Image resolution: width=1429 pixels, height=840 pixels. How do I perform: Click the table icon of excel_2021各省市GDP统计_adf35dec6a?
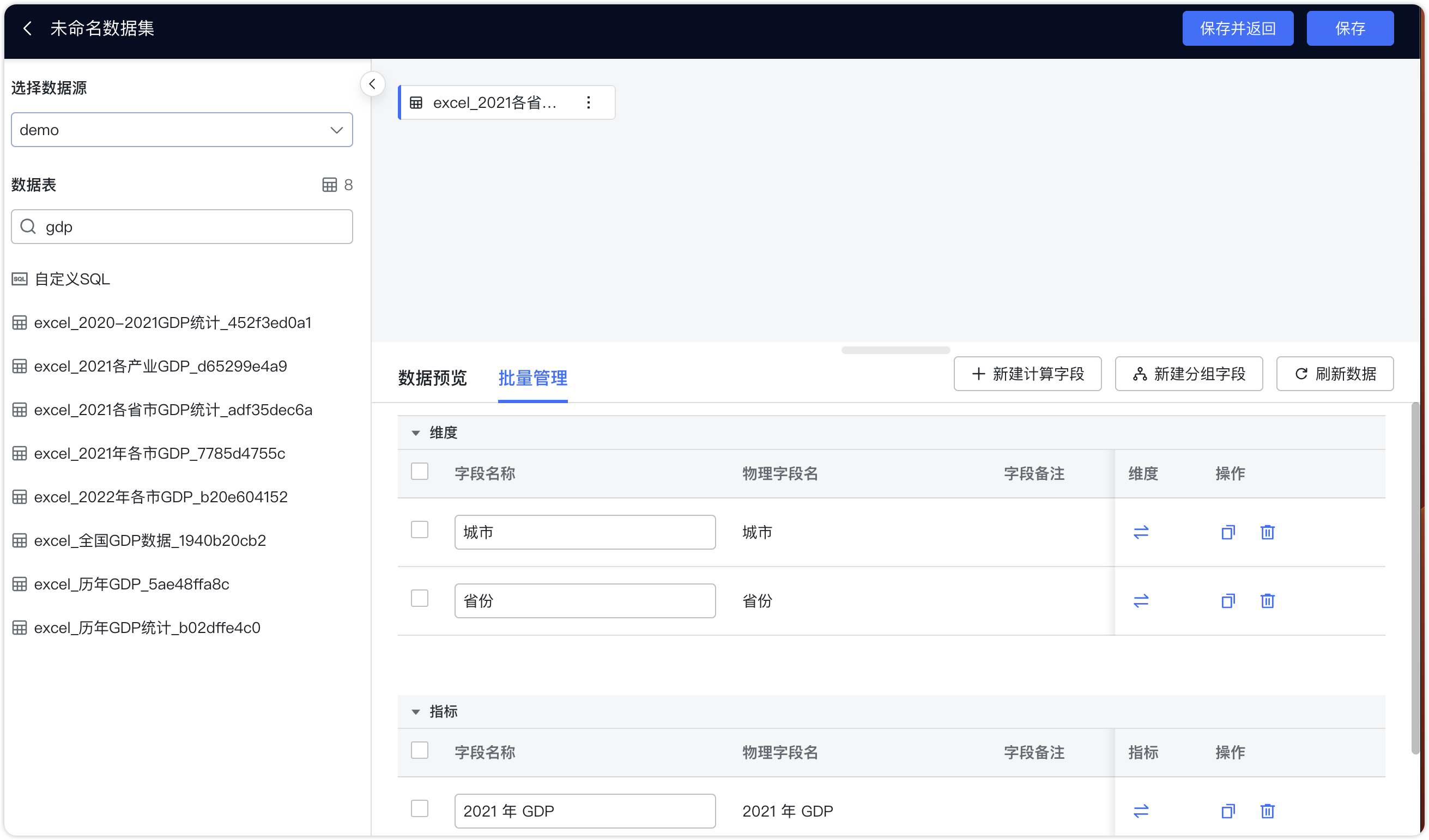point(20,410)
